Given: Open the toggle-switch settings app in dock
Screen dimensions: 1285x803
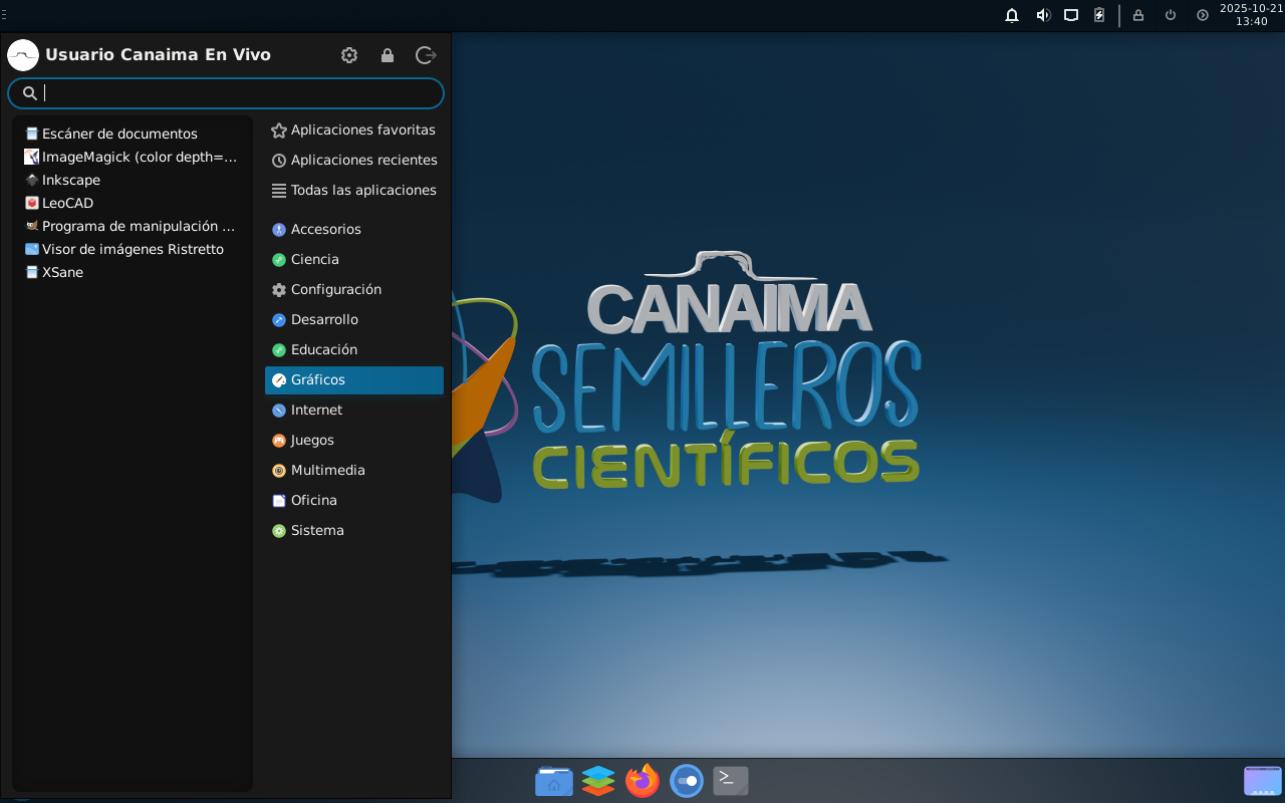Looking at the screenshot, I should point(686,780).
